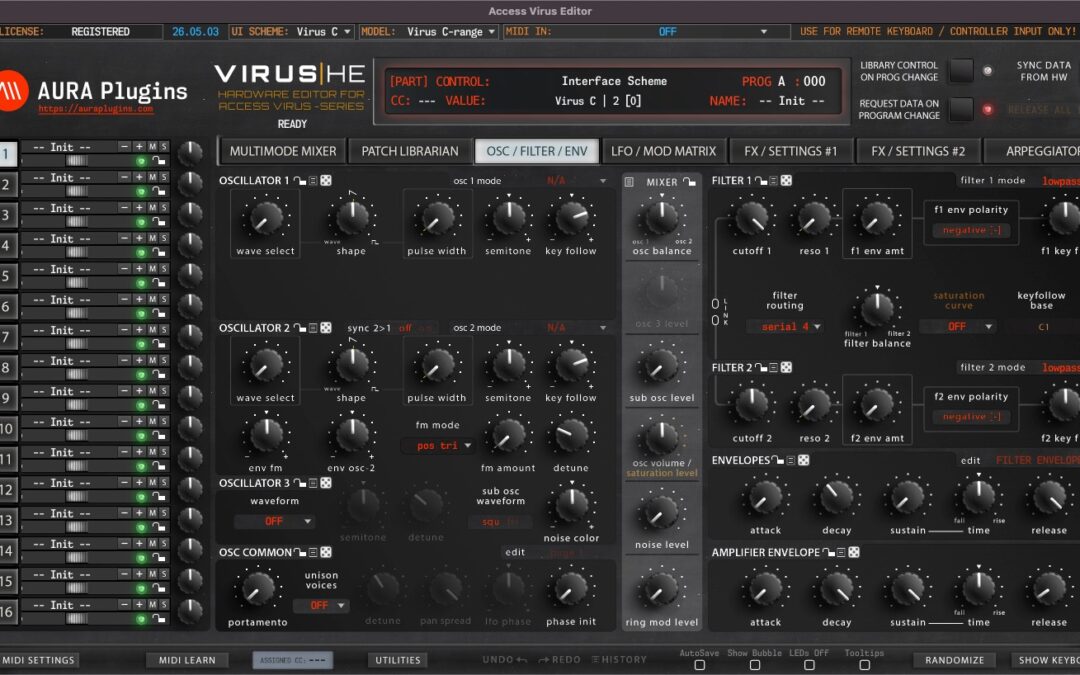
Task: Open the filter routing serial 4 dropdown
Action: [x=785, y=326]
